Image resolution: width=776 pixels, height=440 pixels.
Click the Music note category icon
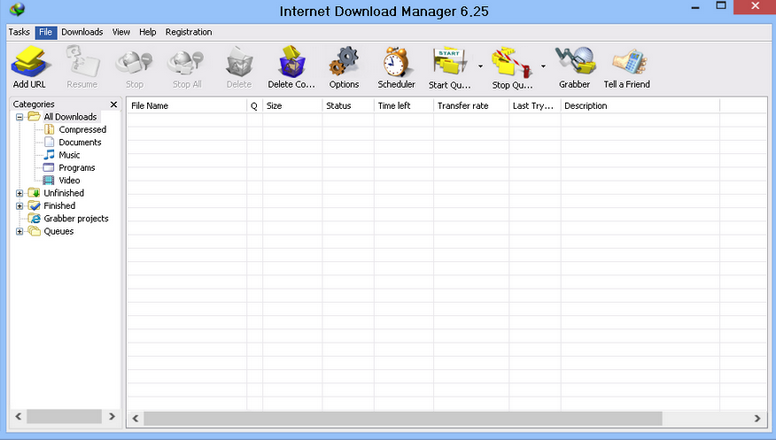(49, 155)
